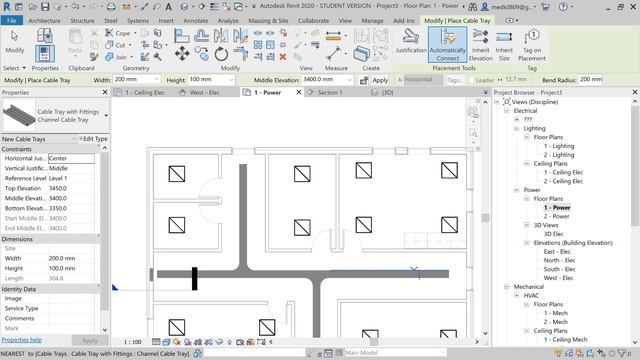Screen dimensions: 640x360
Task: Click the Apply button in options bar
Action: coord(380,80)
